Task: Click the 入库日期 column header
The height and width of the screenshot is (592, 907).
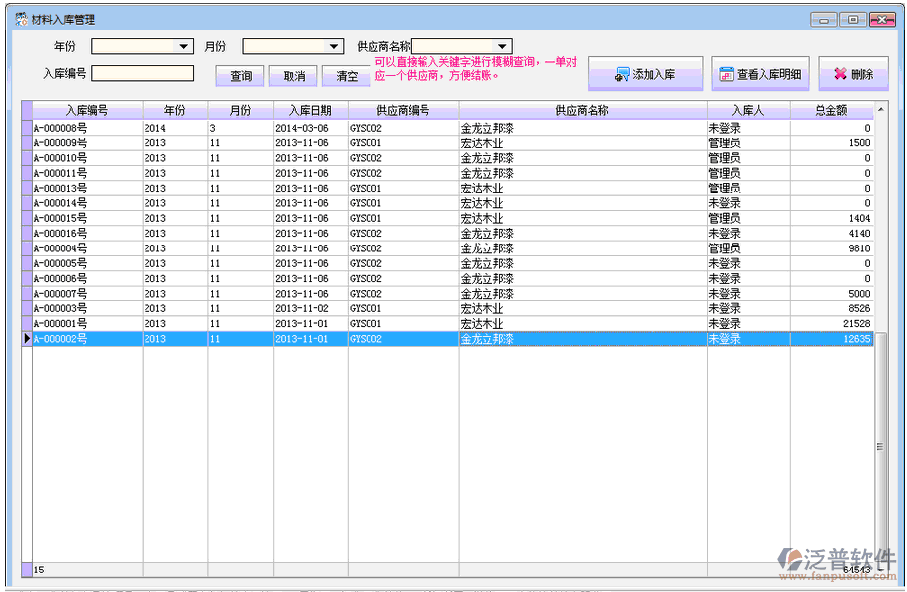Action: coord(310,111)
